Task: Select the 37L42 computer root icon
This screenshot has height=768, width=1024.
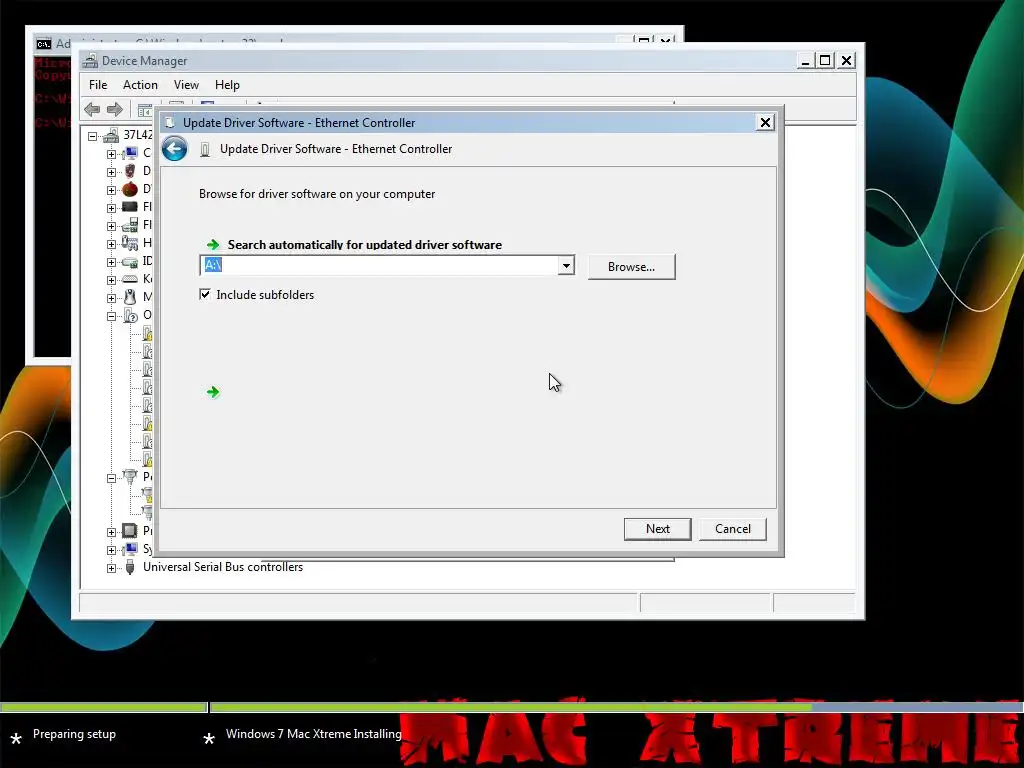Action: click(111, 135)
